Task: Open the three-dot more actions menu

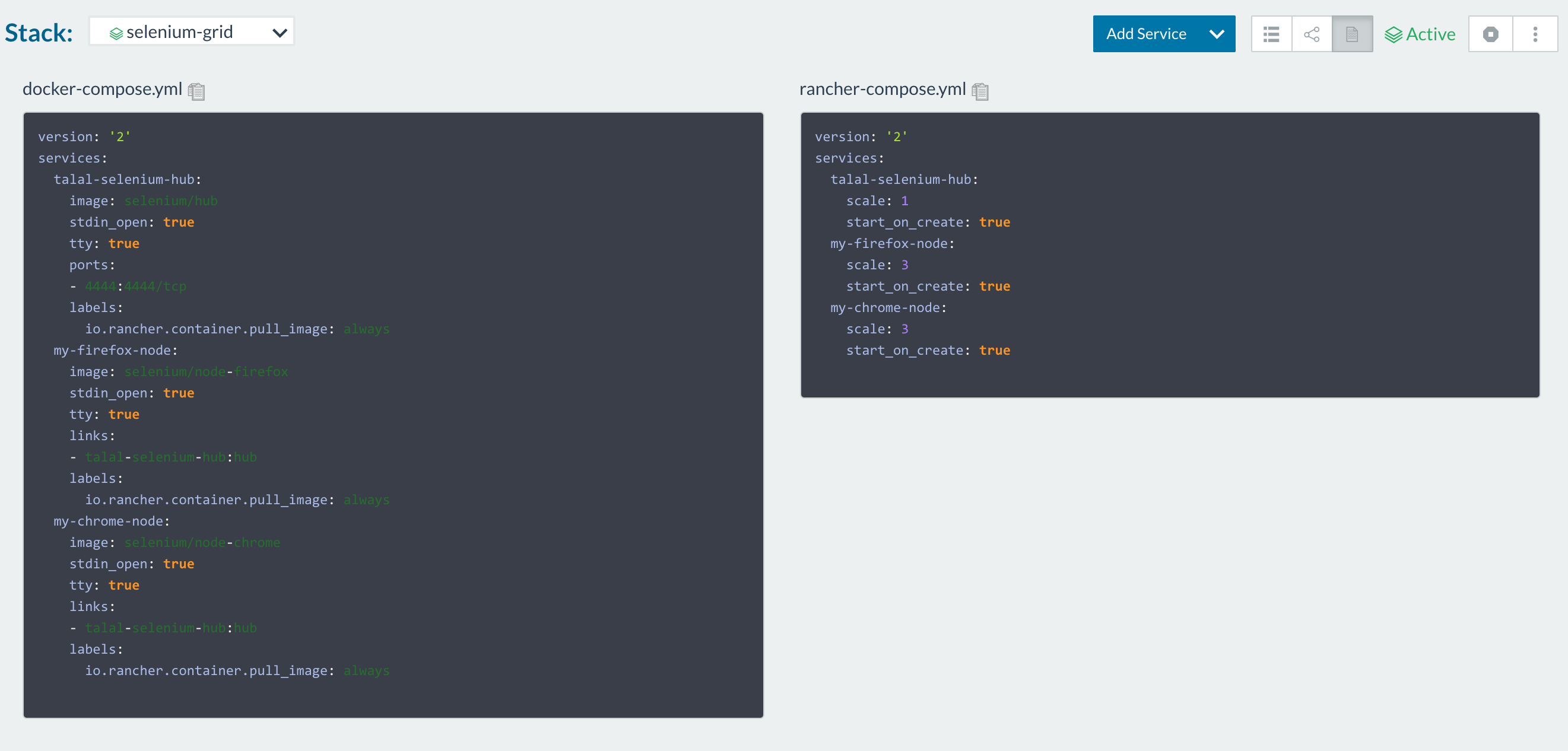Action: (x=1535, y=34)
